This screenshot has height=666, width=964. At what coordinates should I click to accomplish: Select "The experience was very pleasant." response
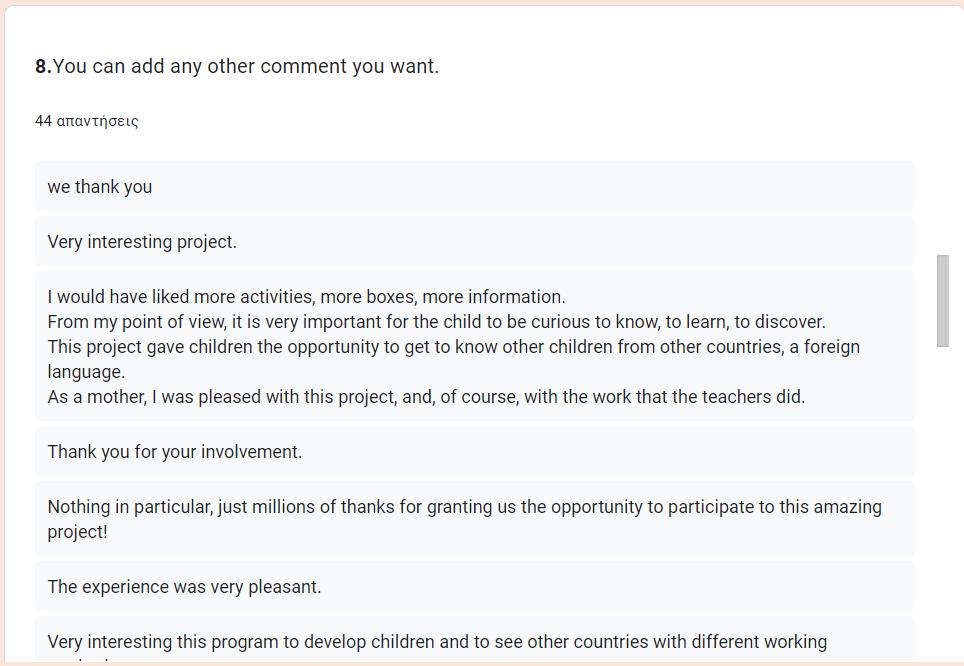[x=184, y=587]
